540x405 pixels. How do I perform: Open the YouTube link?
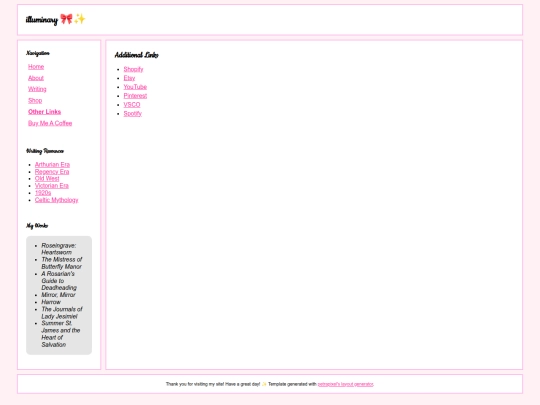pos(135,87)
